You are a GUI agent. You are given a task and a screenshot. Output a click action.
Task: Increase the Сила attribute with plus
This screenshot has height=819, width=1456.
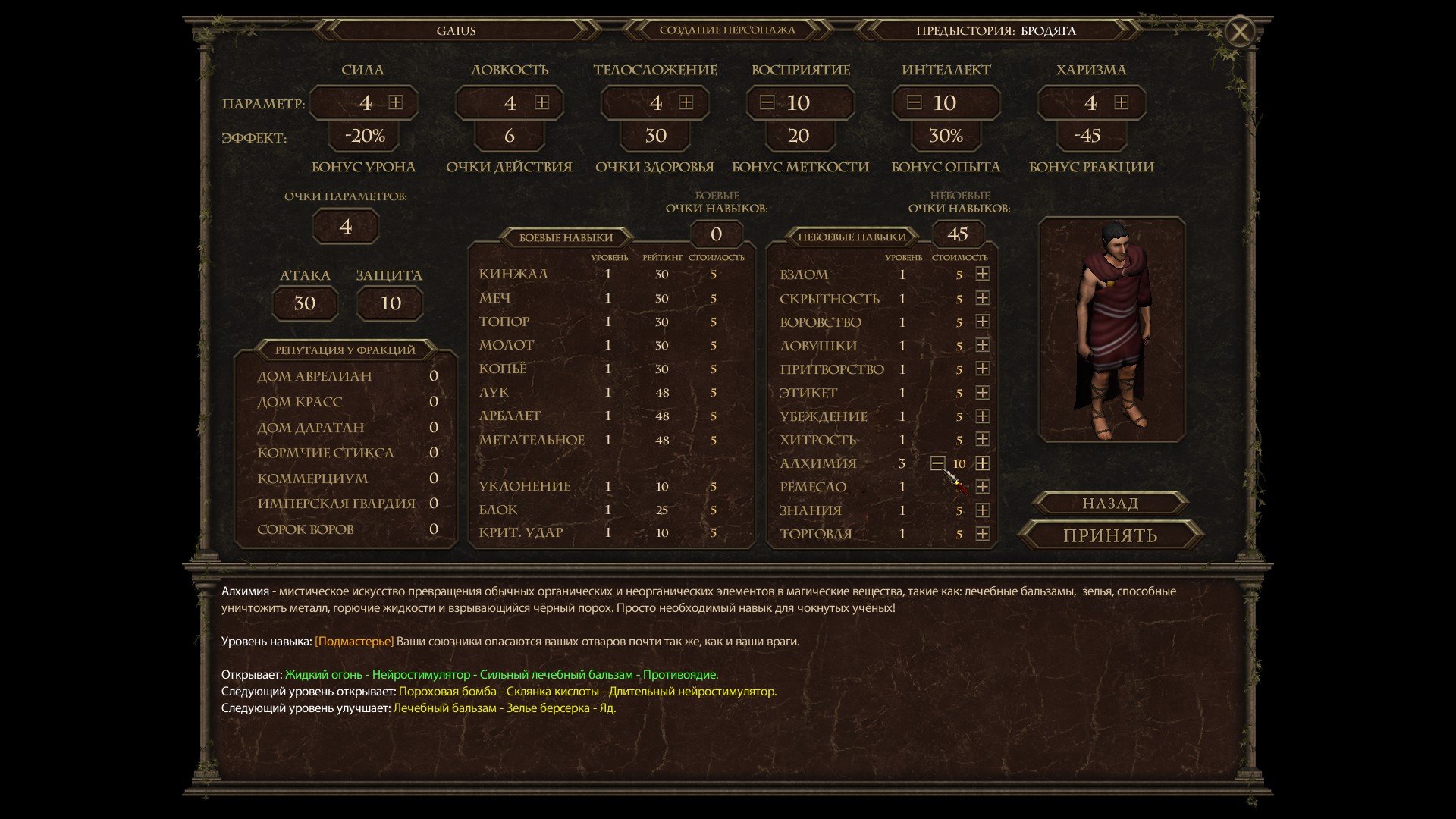(x=395, y=102)
